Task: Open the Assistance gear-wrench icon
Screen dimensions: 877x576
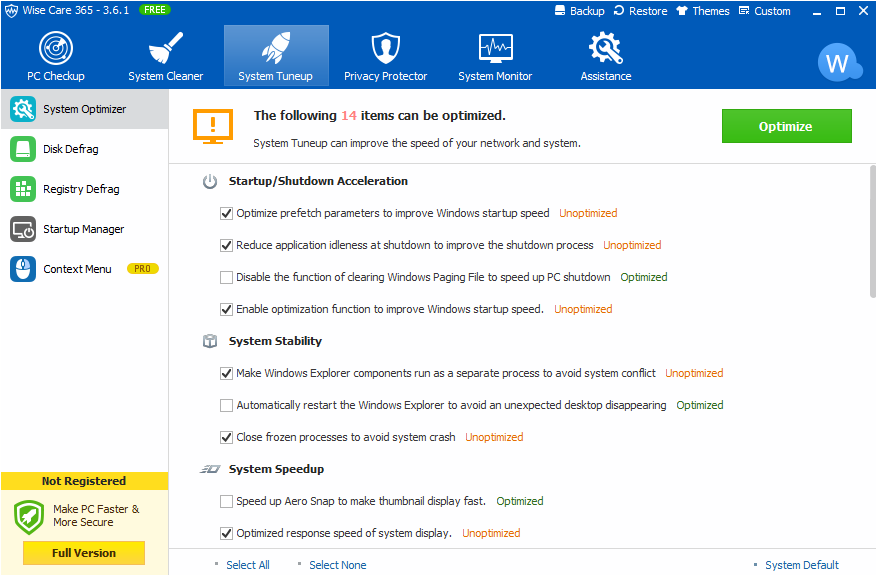Action: tap(605, 48)
